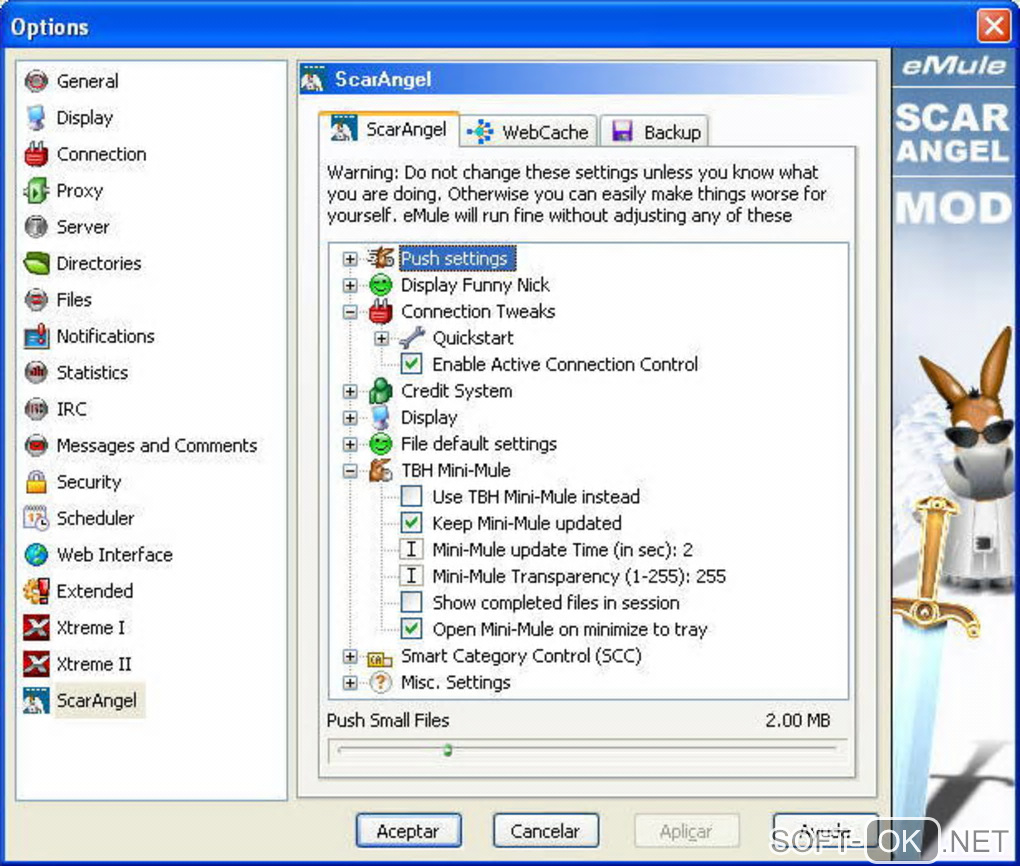Click the ScarAngel sidebar icon
The height and width of the screenshot is (866, 1020).
[x=36, y=701]
